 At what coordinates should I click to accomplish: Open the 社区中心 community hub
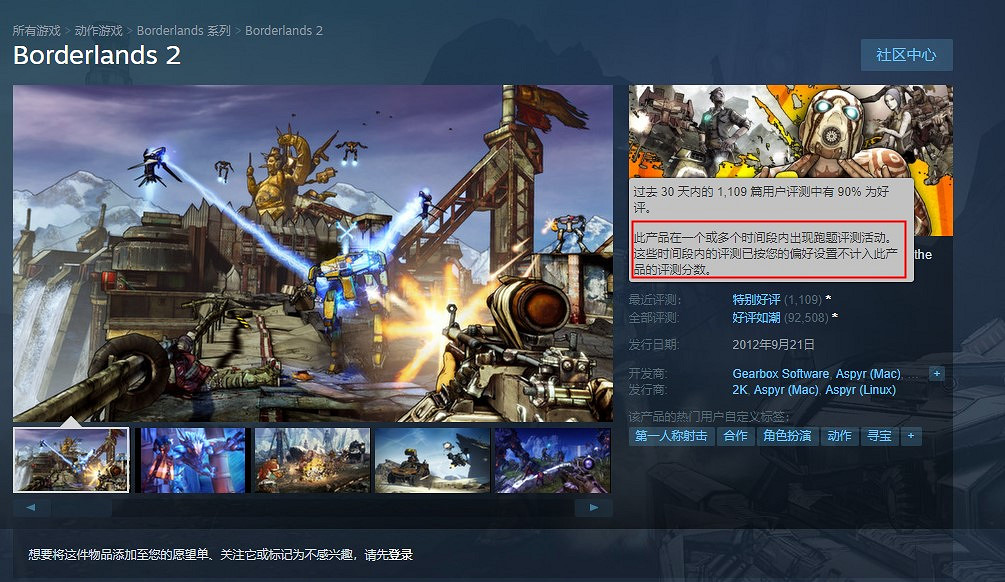pos(908,55)
